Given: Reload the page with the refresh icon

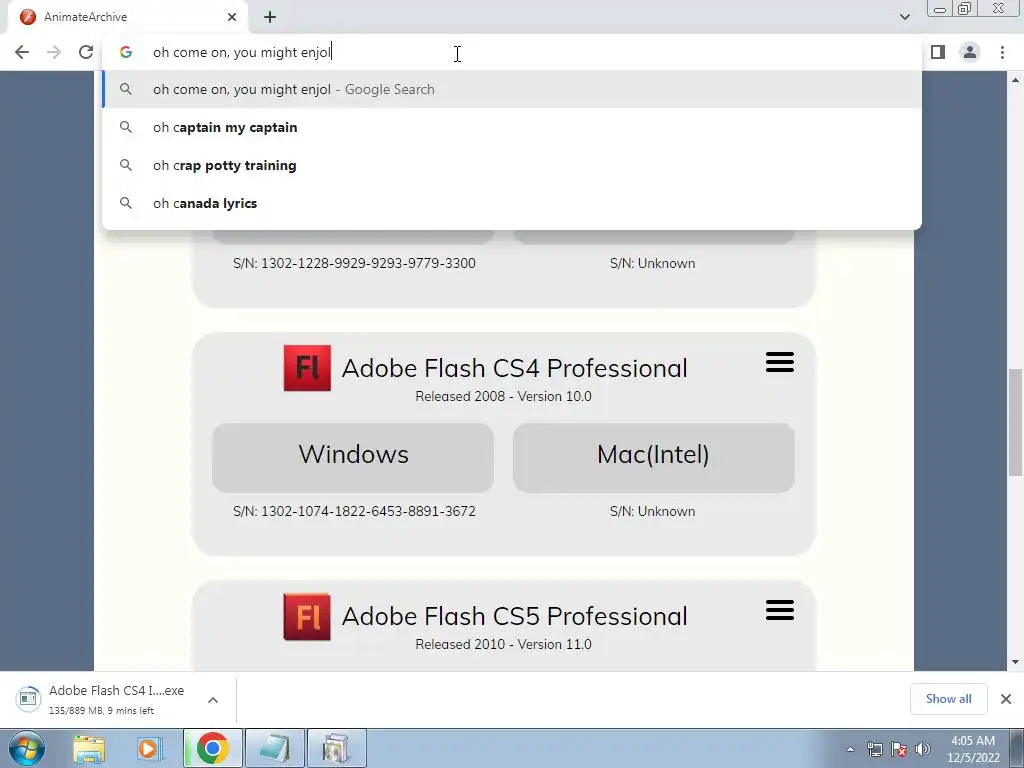Looking at the screenshot, I should [86, 52].
